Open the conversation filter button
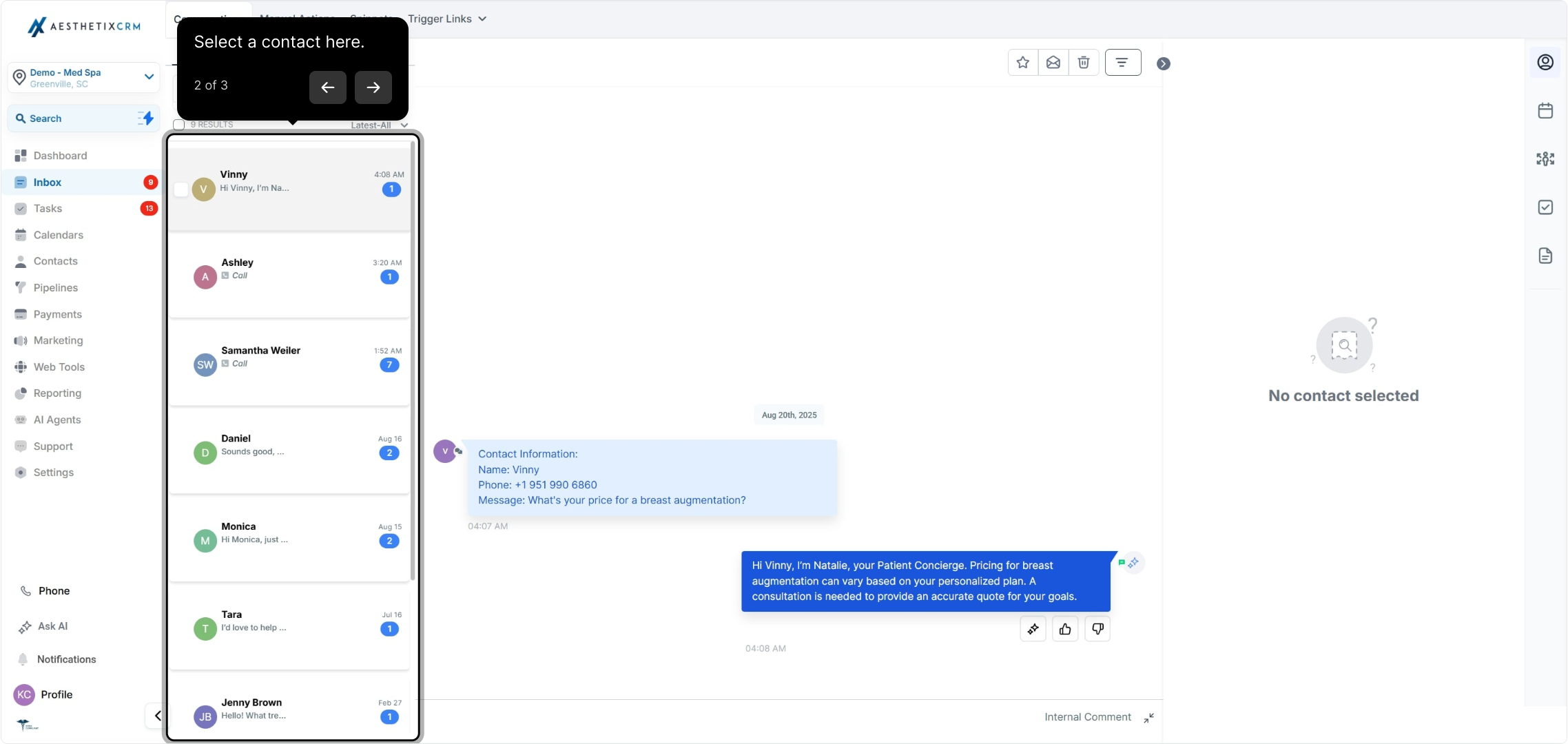Screen dimensions: 1568x744 coord(1123,63)
